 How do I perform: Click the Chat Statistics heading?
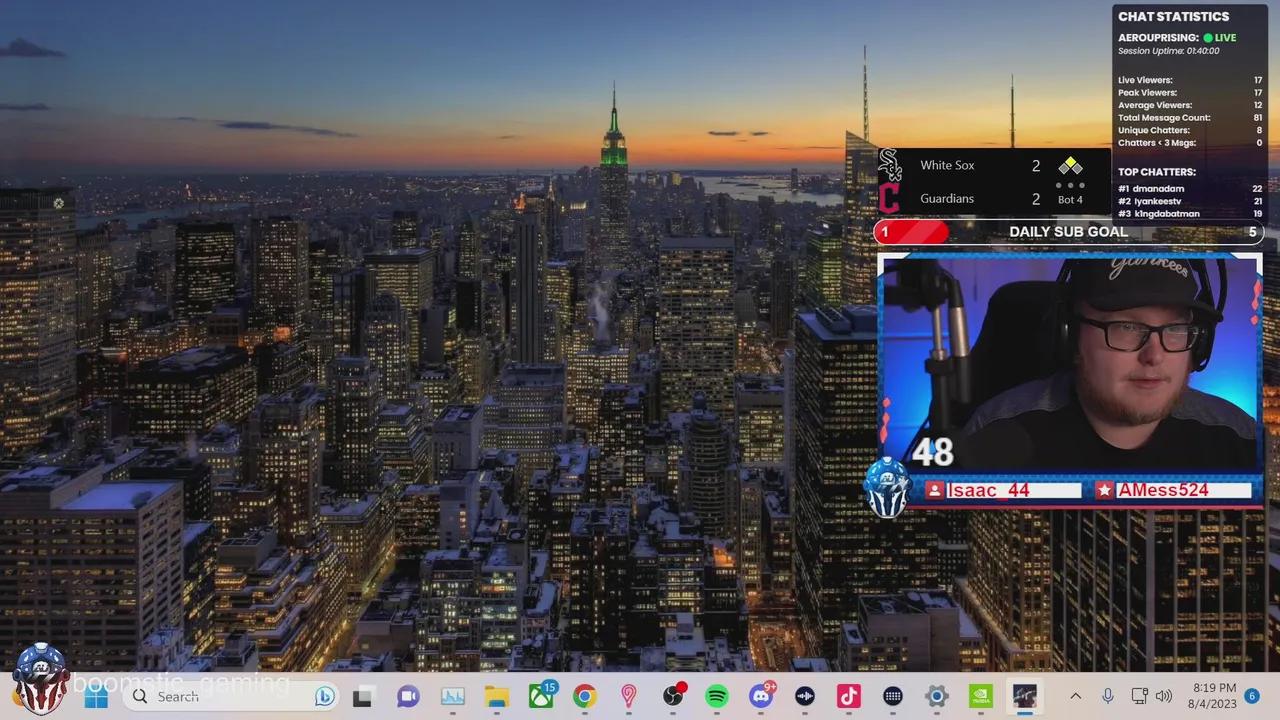[1173, 16]
